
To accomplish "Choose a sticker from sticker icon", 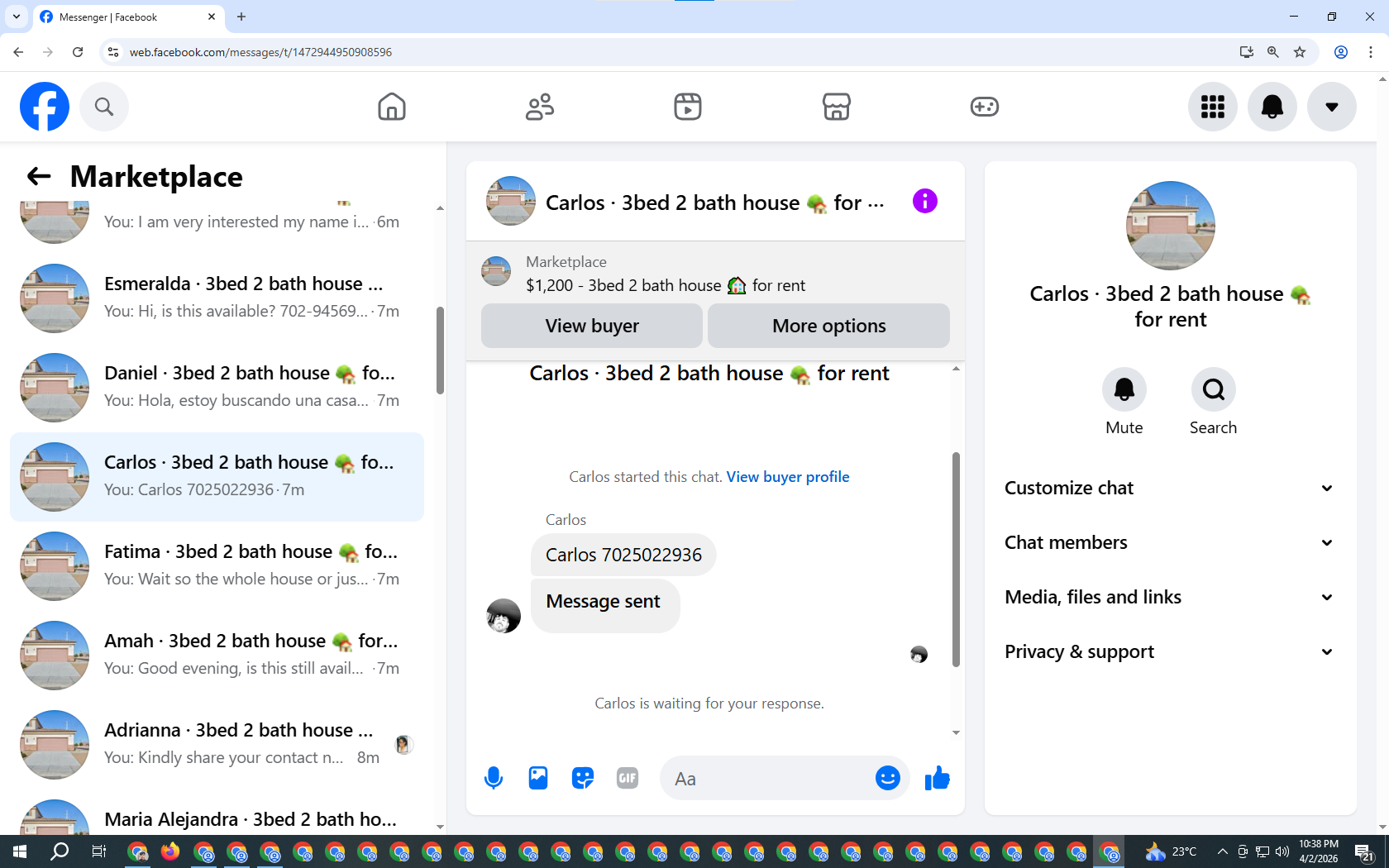I will coord(583,778).
